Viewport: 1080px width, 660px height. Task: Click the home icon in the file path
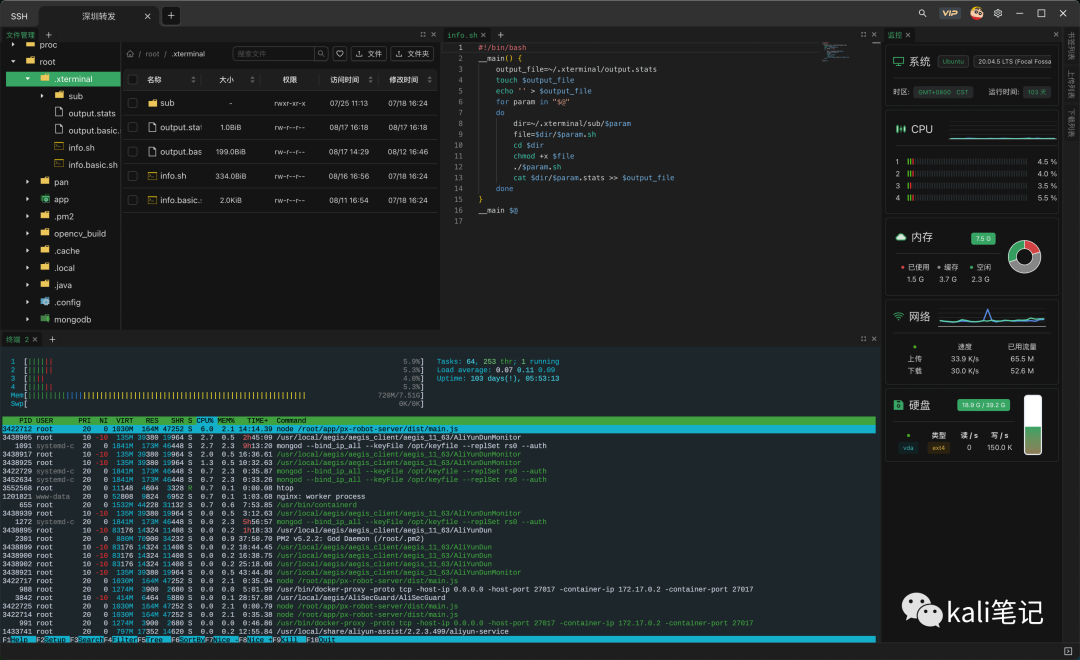[131, 54]
